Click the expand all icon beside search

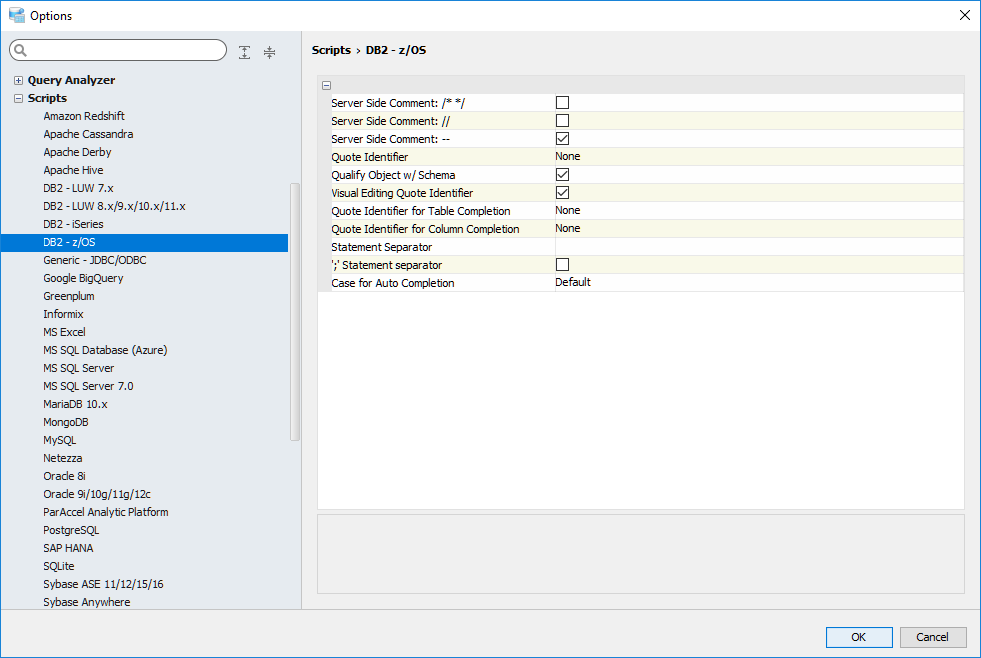tap(245, 52)
